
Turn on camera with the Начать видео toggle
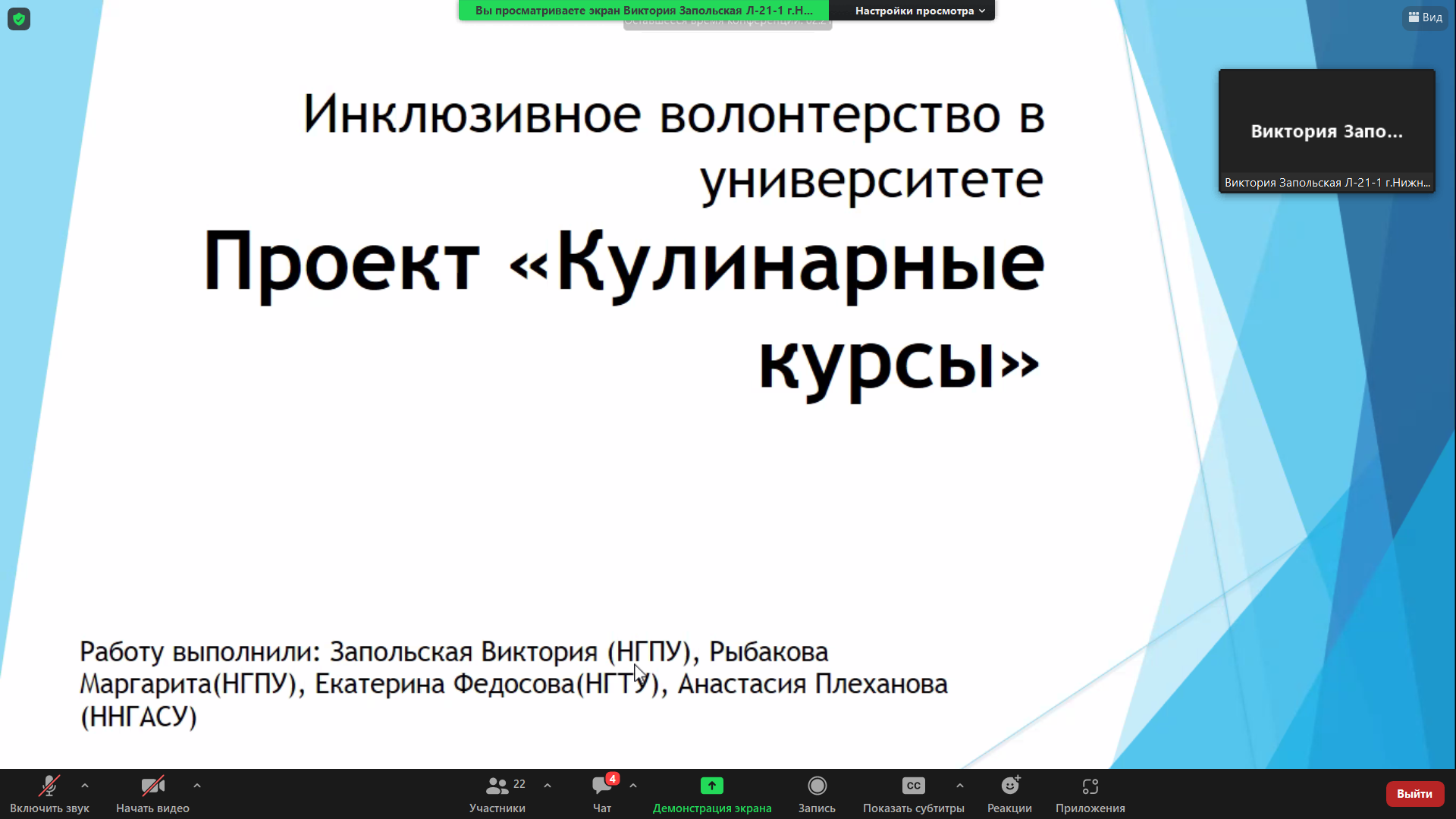click(x=152, y=786)
